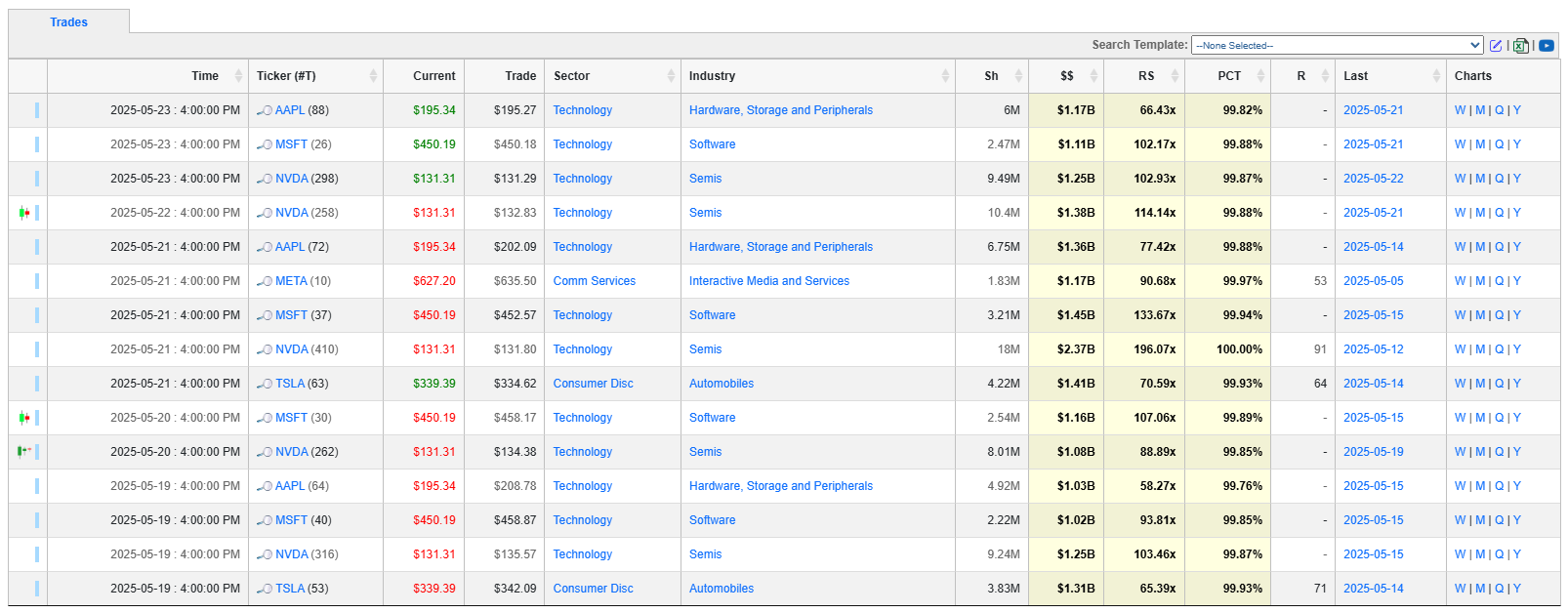
Task: Click magnifier icon beside NVDA (316)
Action: click(265, 554)
